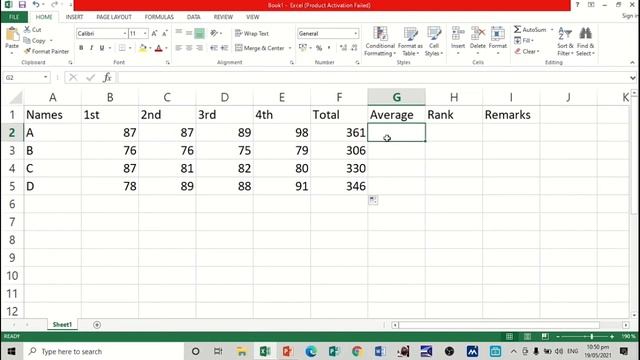Add a new sheet with the plus icon
640x360 pixels.
click(x=97, y=325)
